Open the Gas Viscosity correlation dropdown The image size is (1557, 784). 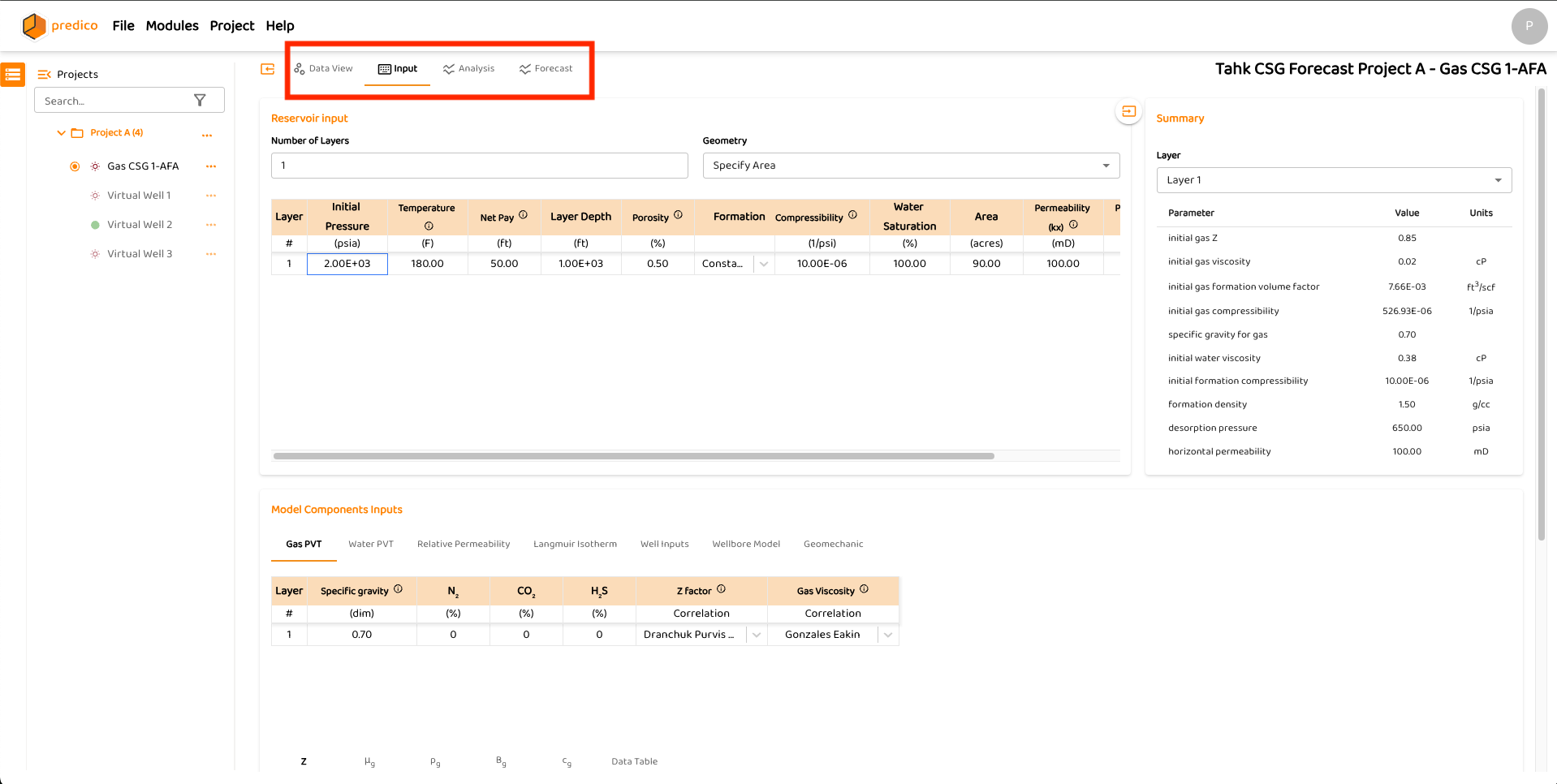(x=888, y=635)
